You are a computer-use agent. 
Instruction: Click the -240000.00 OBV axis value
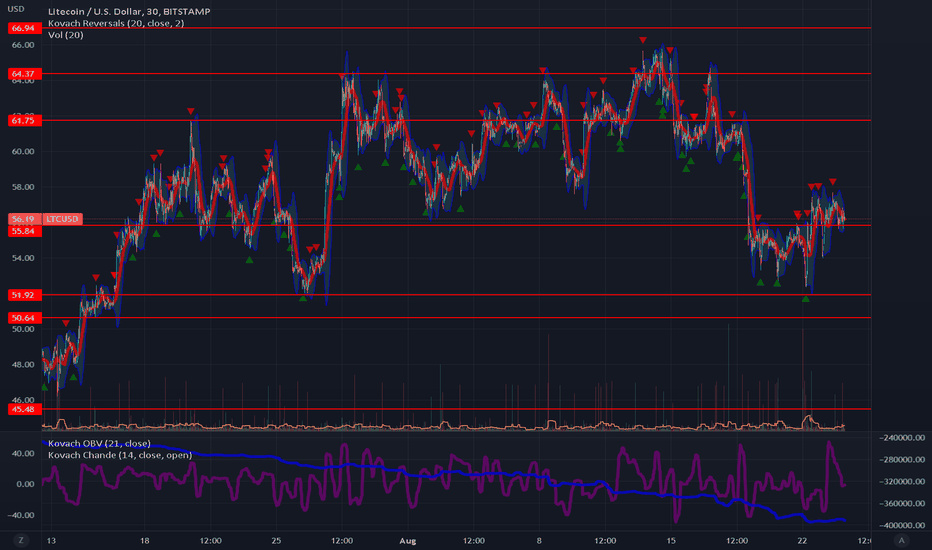click(x=902, y=438)
